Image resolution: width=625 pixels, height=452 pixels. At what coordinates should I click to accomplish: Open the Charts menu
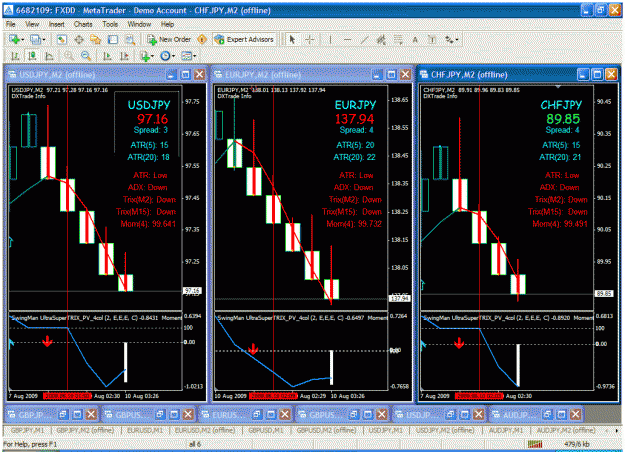tap(83, 24)
